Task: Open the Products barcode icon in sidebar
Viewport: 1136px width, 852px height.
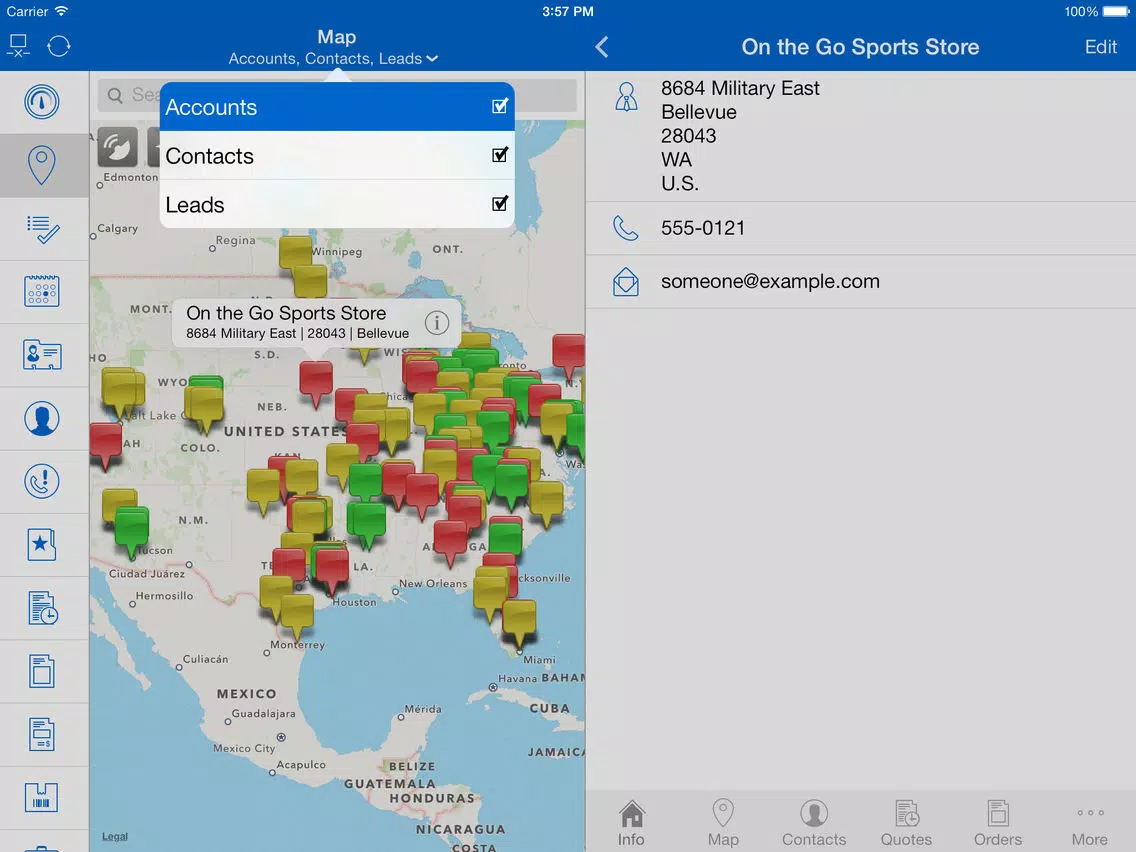Action: tap(42, 797)
